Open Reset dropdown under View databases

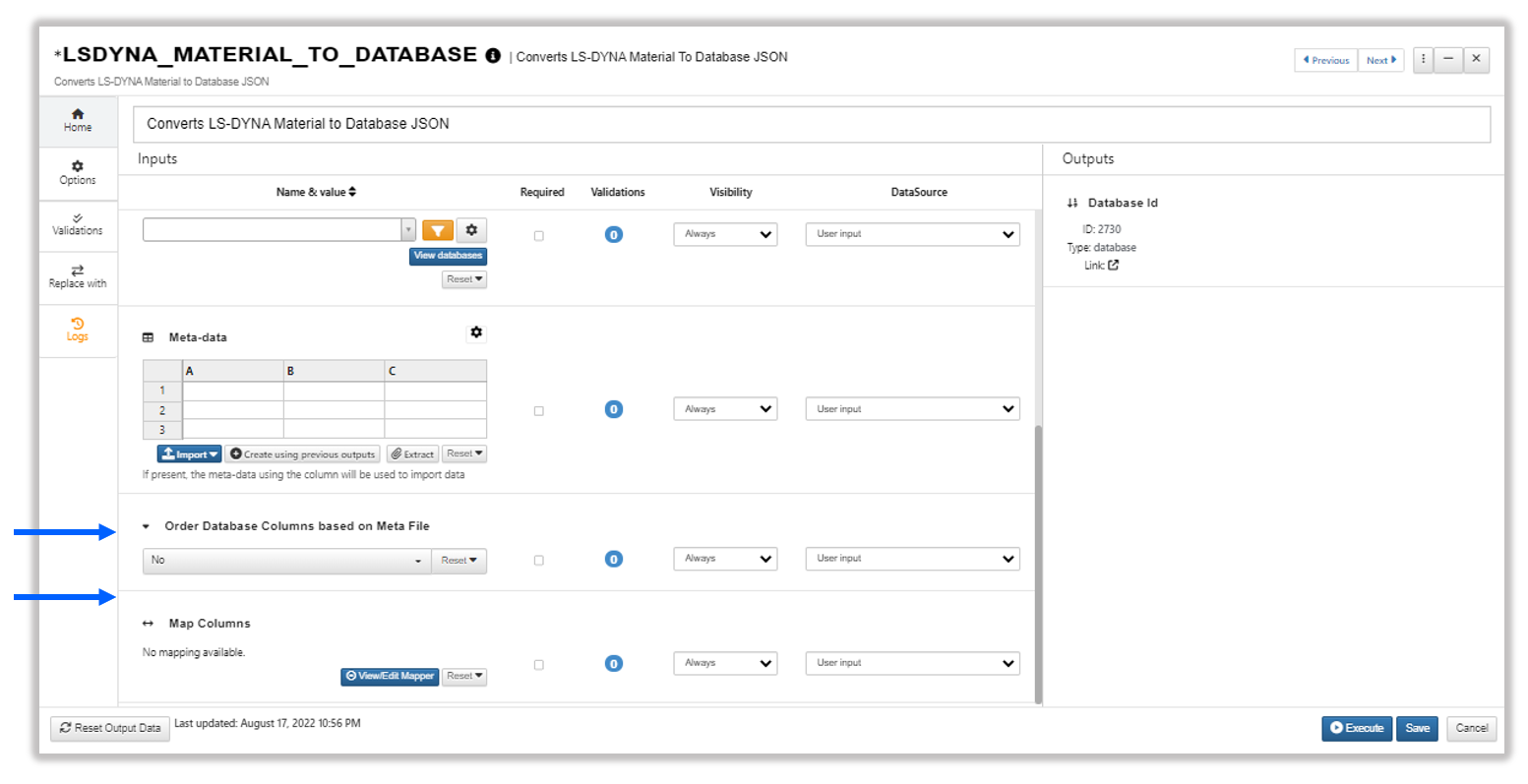pyautogui.click(x=464, y=279)
